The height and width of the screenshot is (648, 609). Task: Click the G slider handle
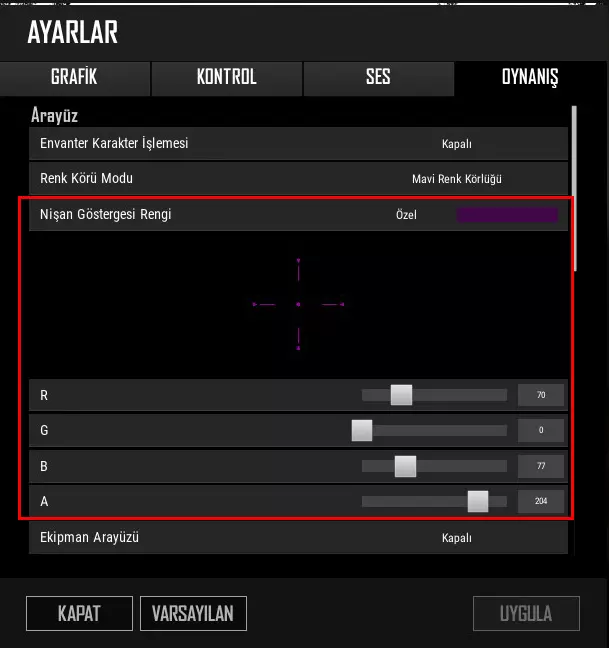[362, 430]
